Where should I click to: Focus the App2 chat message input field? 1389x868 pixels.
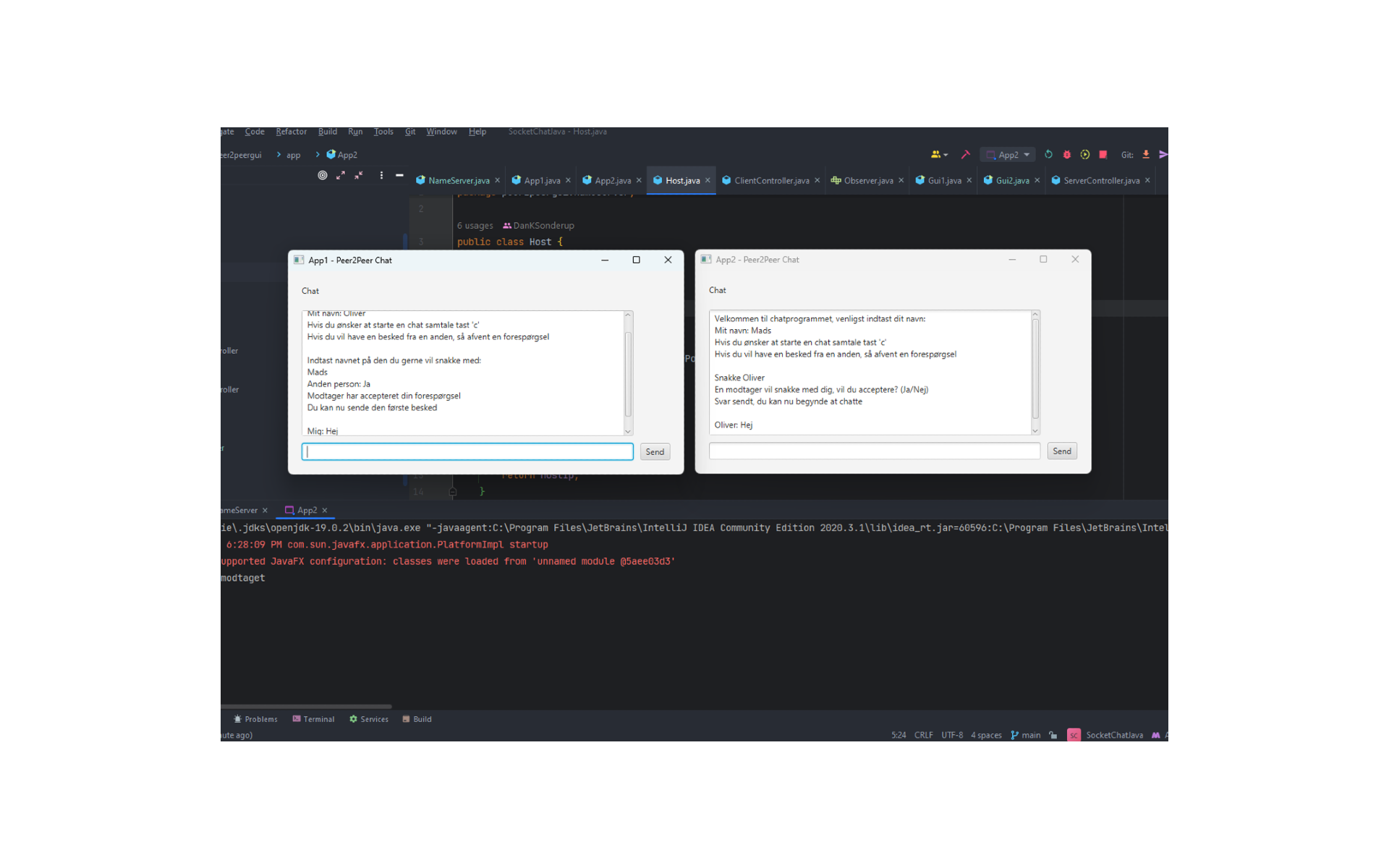[x=875, y=451]
